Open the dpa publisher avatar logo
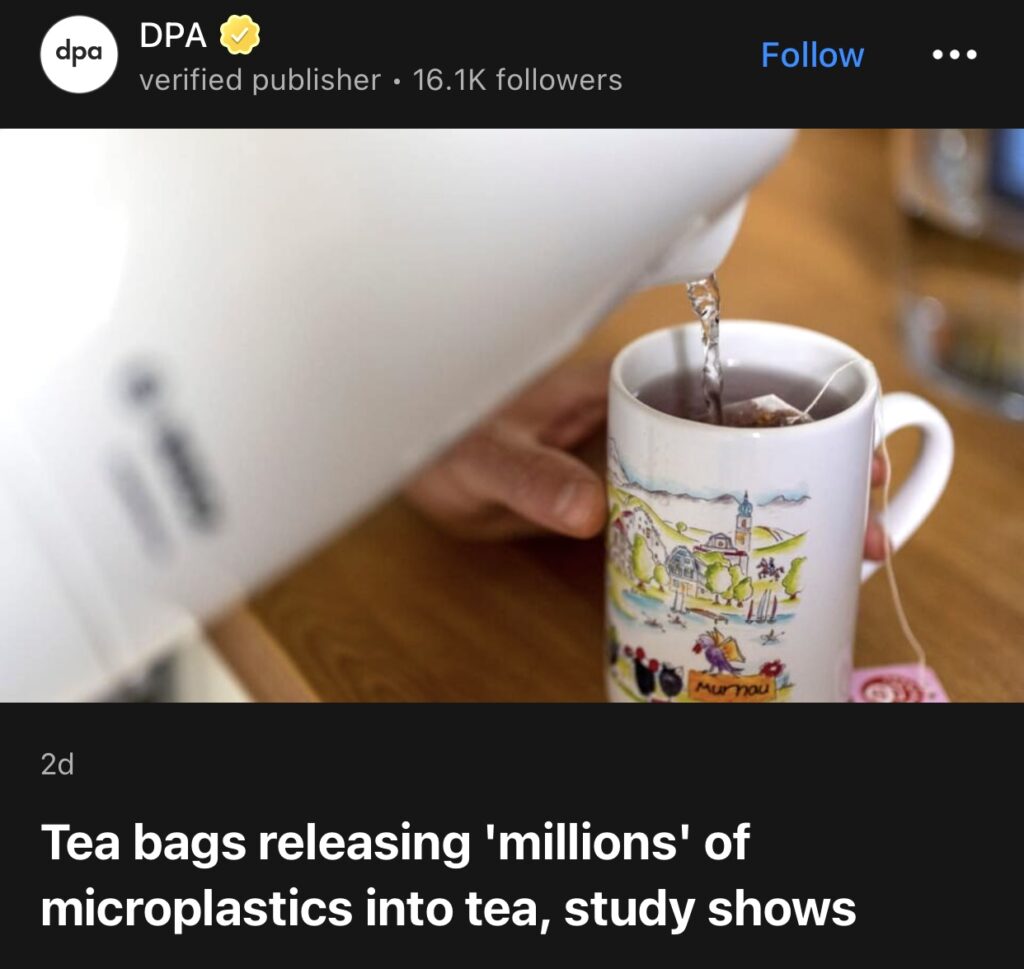The height and width of the screenshot is (969, 1024). tap(79, 54)
